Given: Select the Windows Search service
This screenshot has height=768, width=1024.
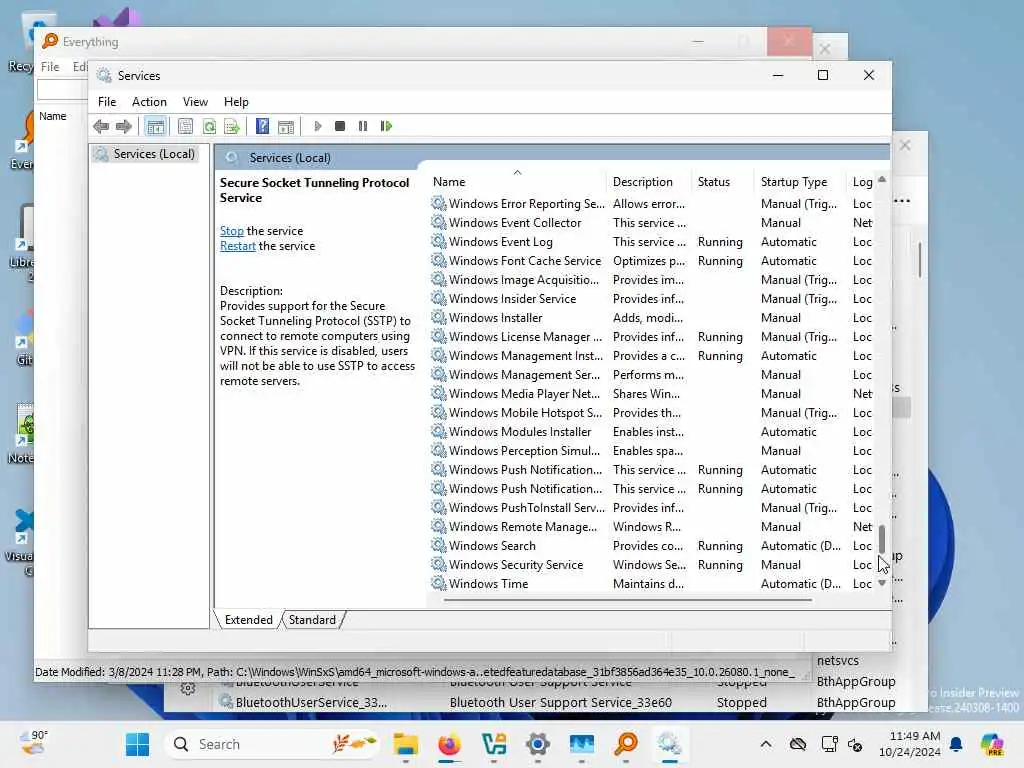Looking at the screenshot, I should [x=651, y=545].
